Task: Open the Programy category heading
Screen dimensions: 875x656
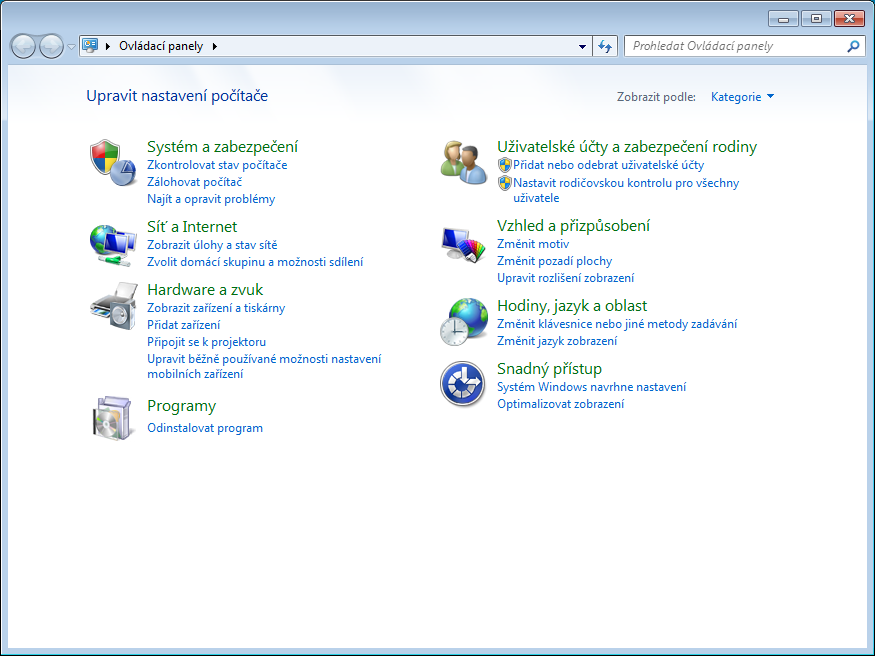Action: 181,406
